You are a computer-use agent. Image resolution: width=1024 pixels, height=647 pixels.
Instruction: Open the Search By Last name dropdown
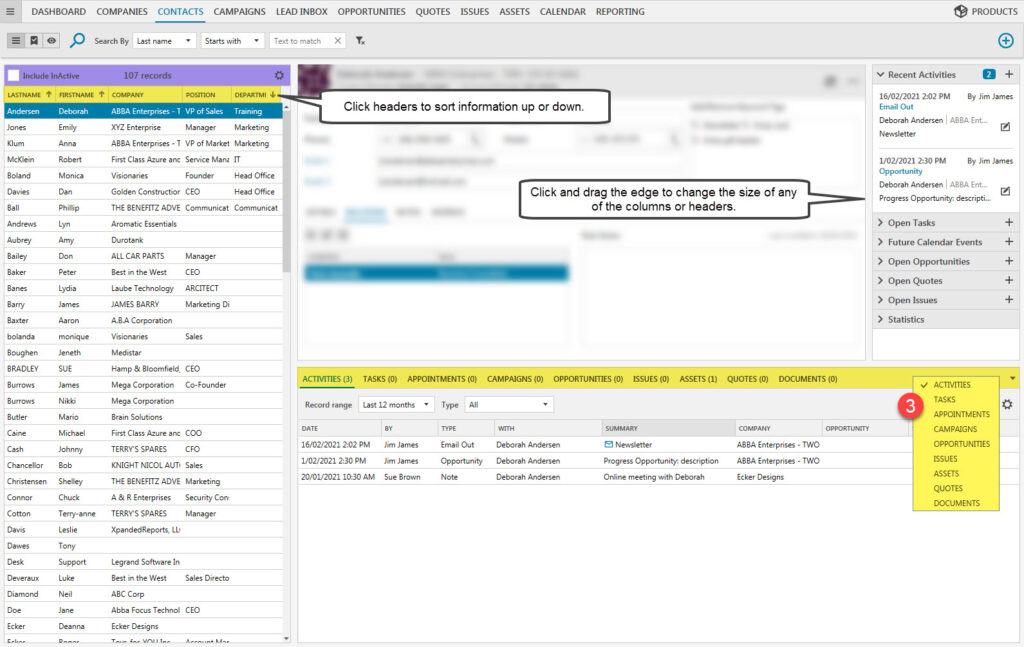(166, 41)
